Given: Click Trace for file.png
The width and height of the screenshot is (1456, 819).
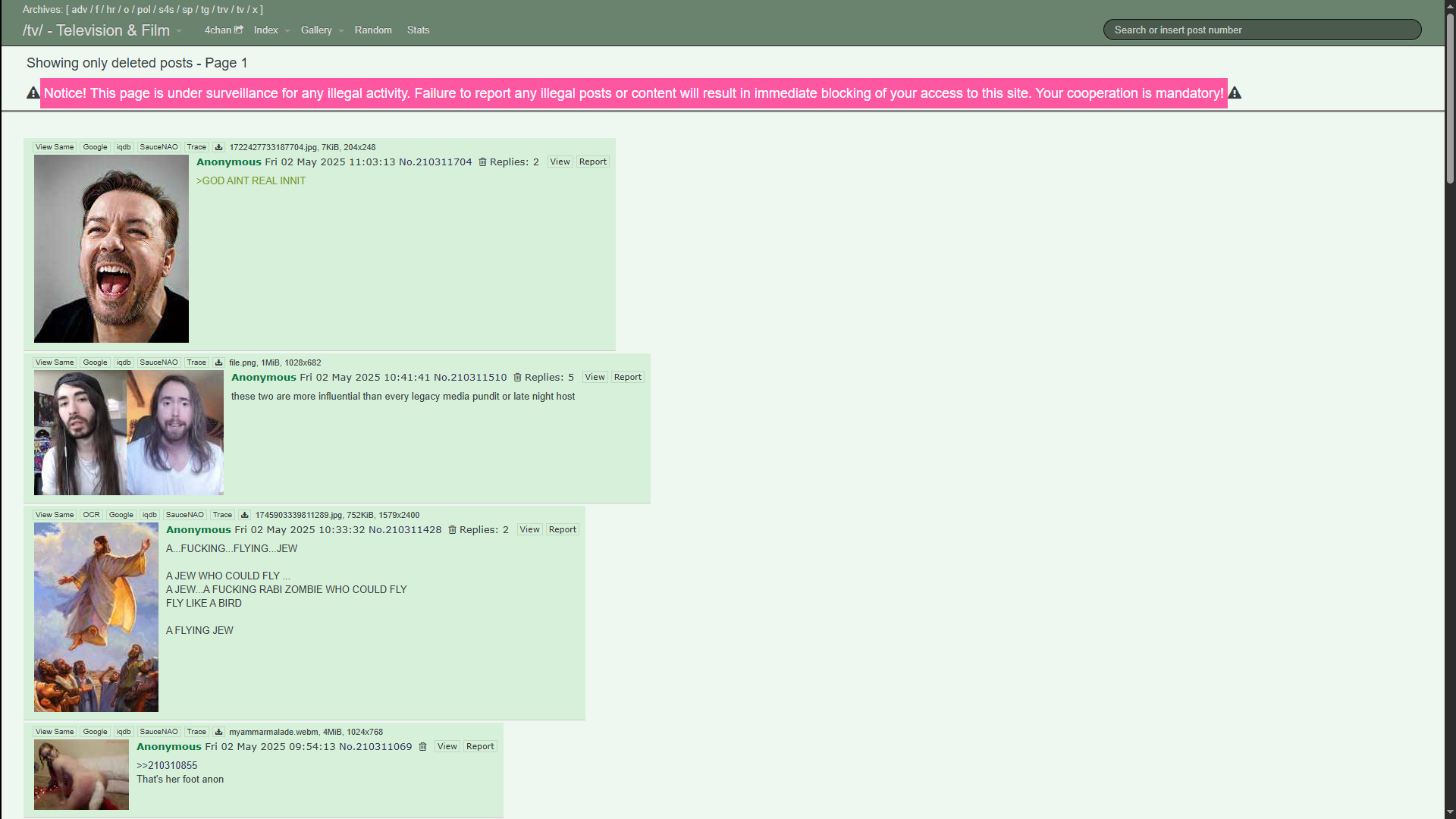Looking at the screenshot, I should [196, 362].
